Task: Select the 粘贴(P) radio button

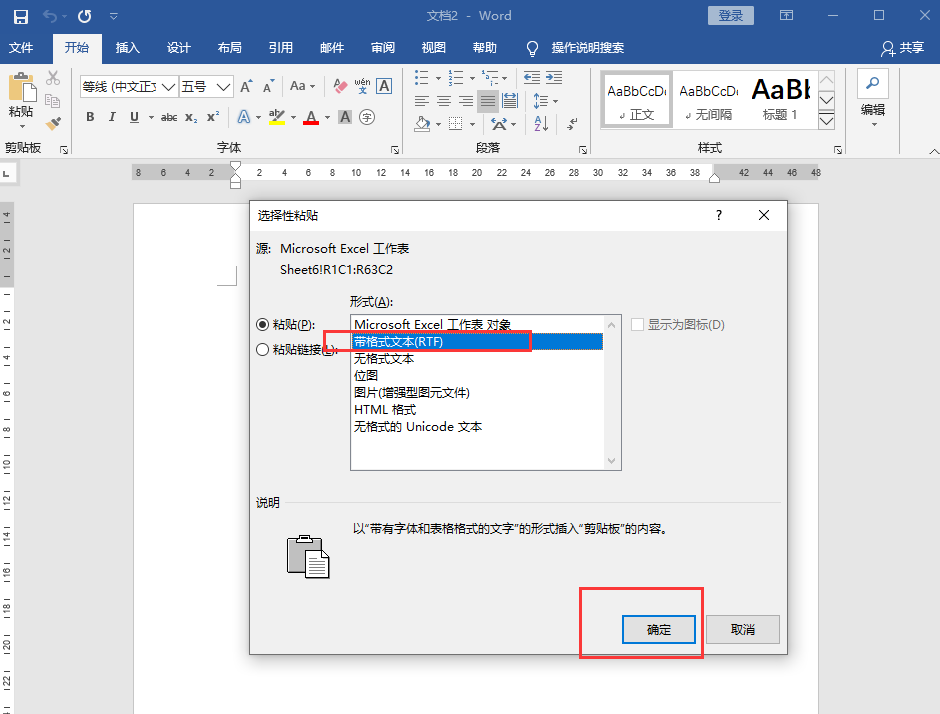Action: (262, 324)
